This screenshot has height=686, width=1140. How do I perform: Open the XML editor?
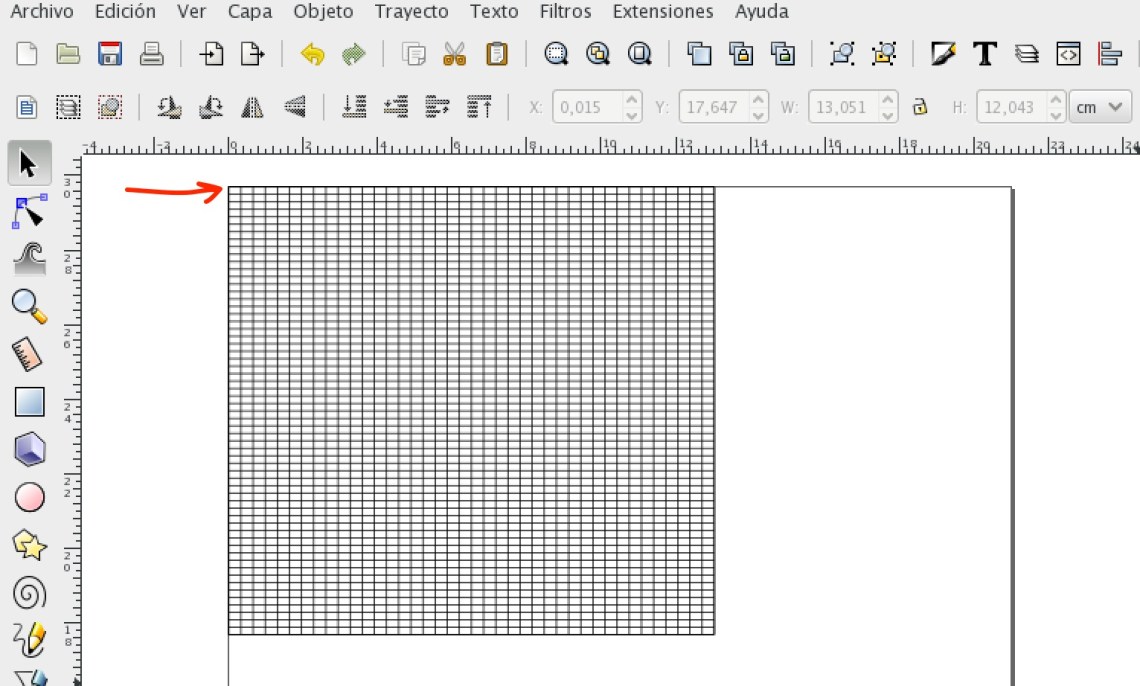pyautogui.click(x=1067, y=53)
